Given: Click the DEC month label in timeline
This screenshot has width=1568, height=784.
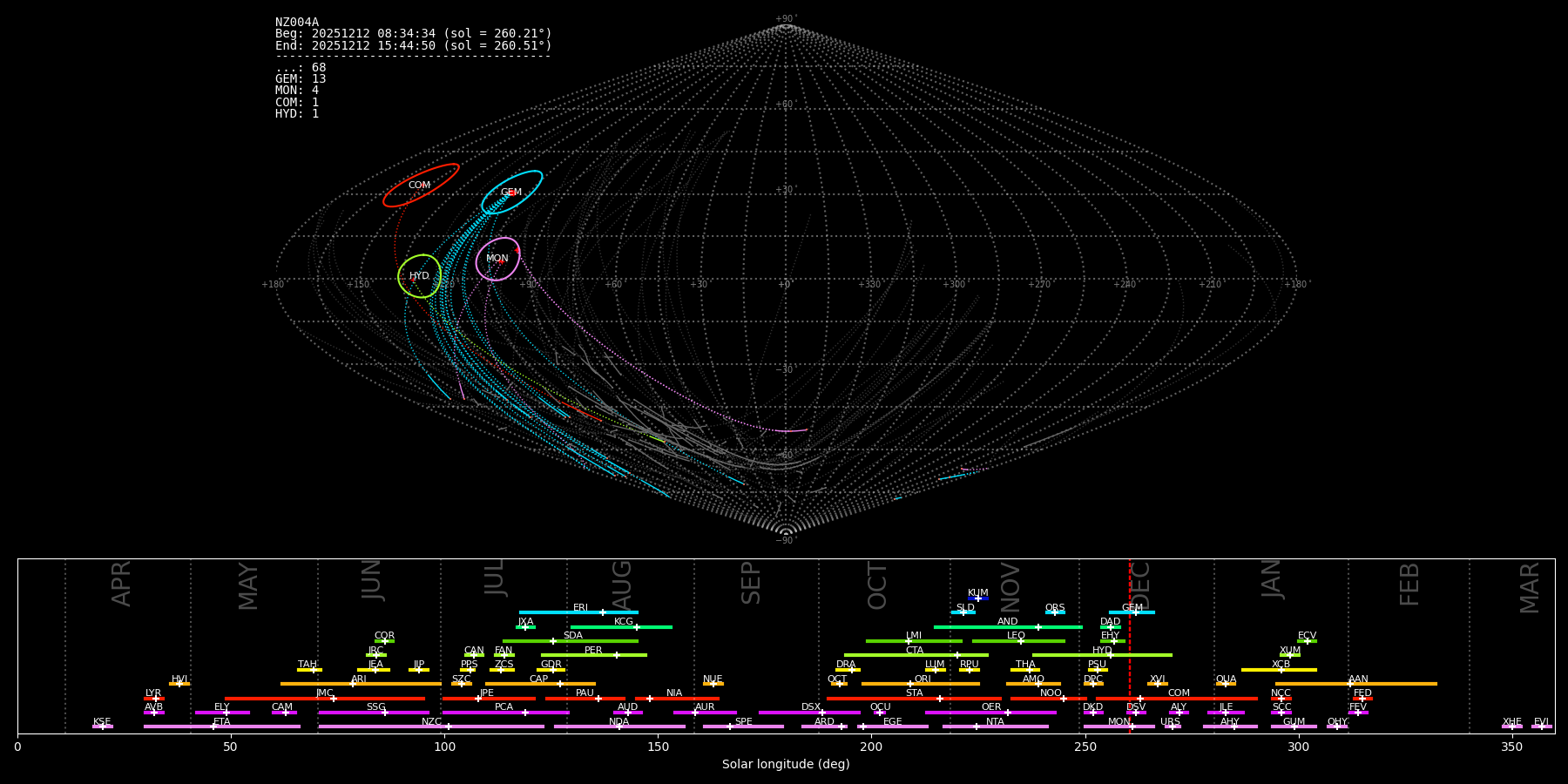Looking at the screenshot, I should tap(1141, 585).
